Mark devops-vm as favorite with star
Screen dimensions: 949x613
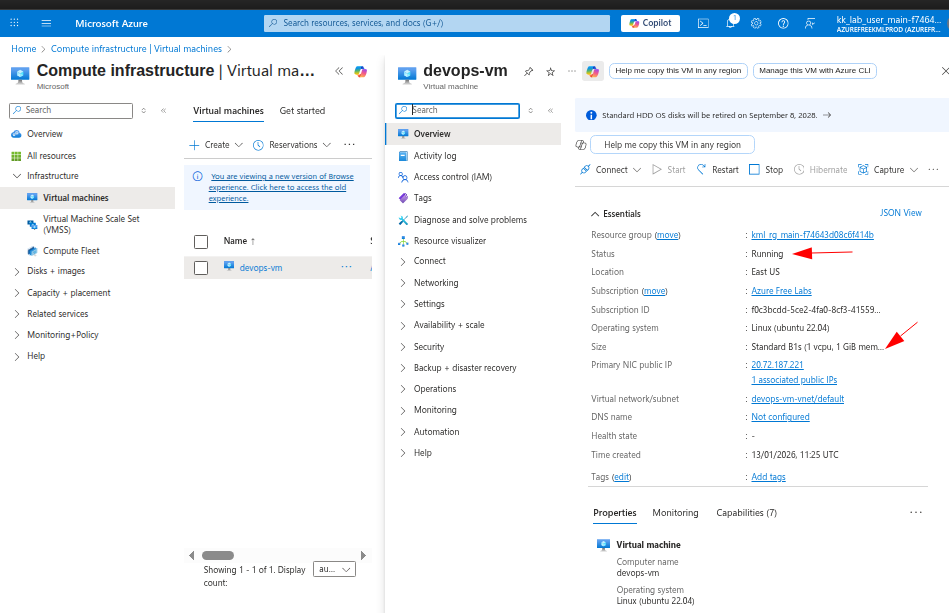click(x=550, y=72)
